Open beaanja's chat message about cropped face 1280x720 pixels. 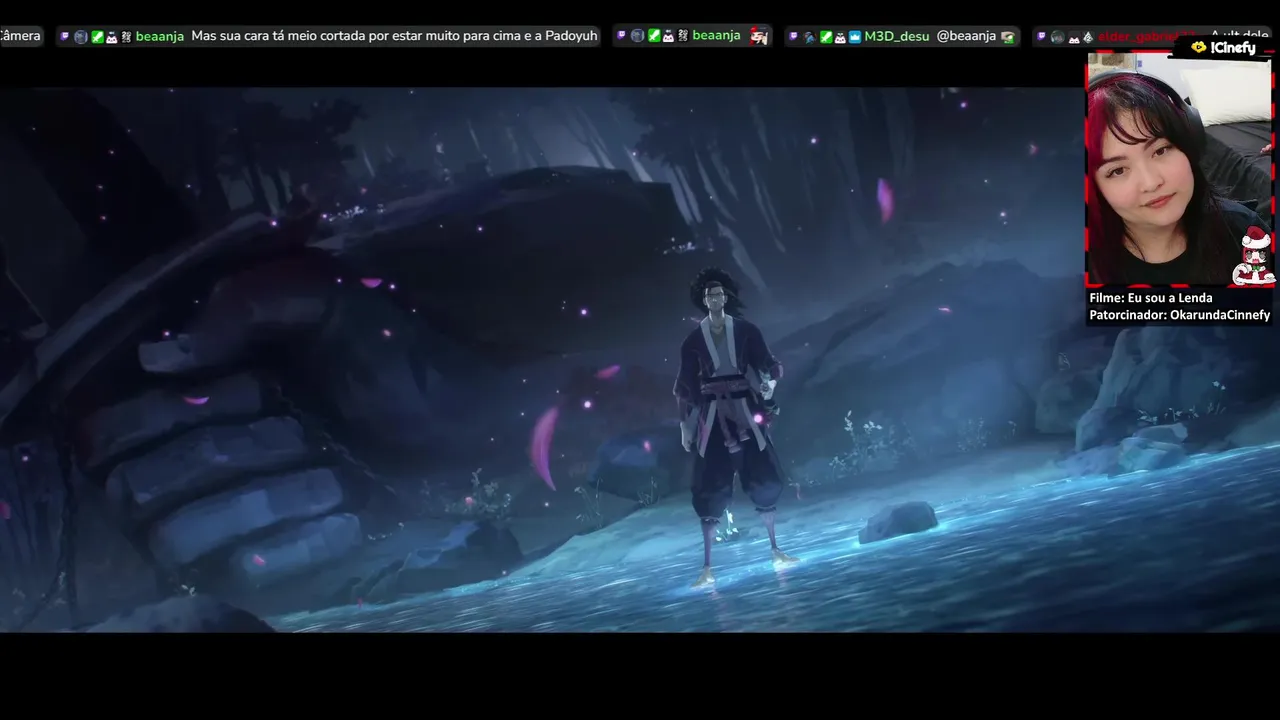(x=328, y=36)
